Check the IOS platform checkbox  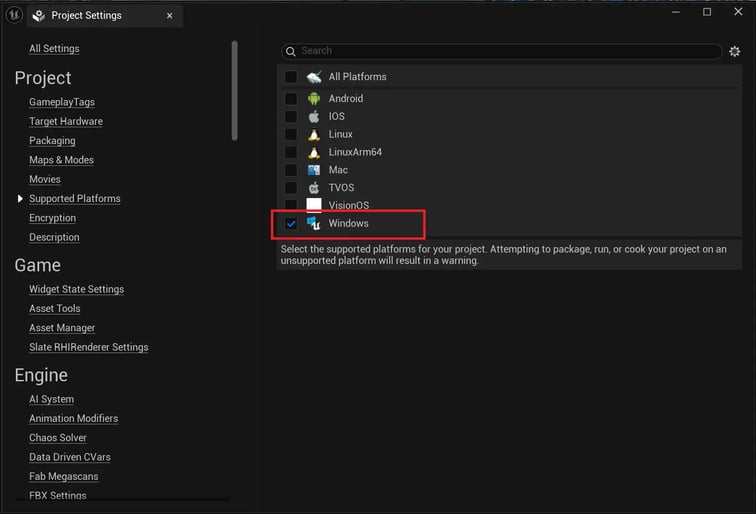(x=291, y=117)
